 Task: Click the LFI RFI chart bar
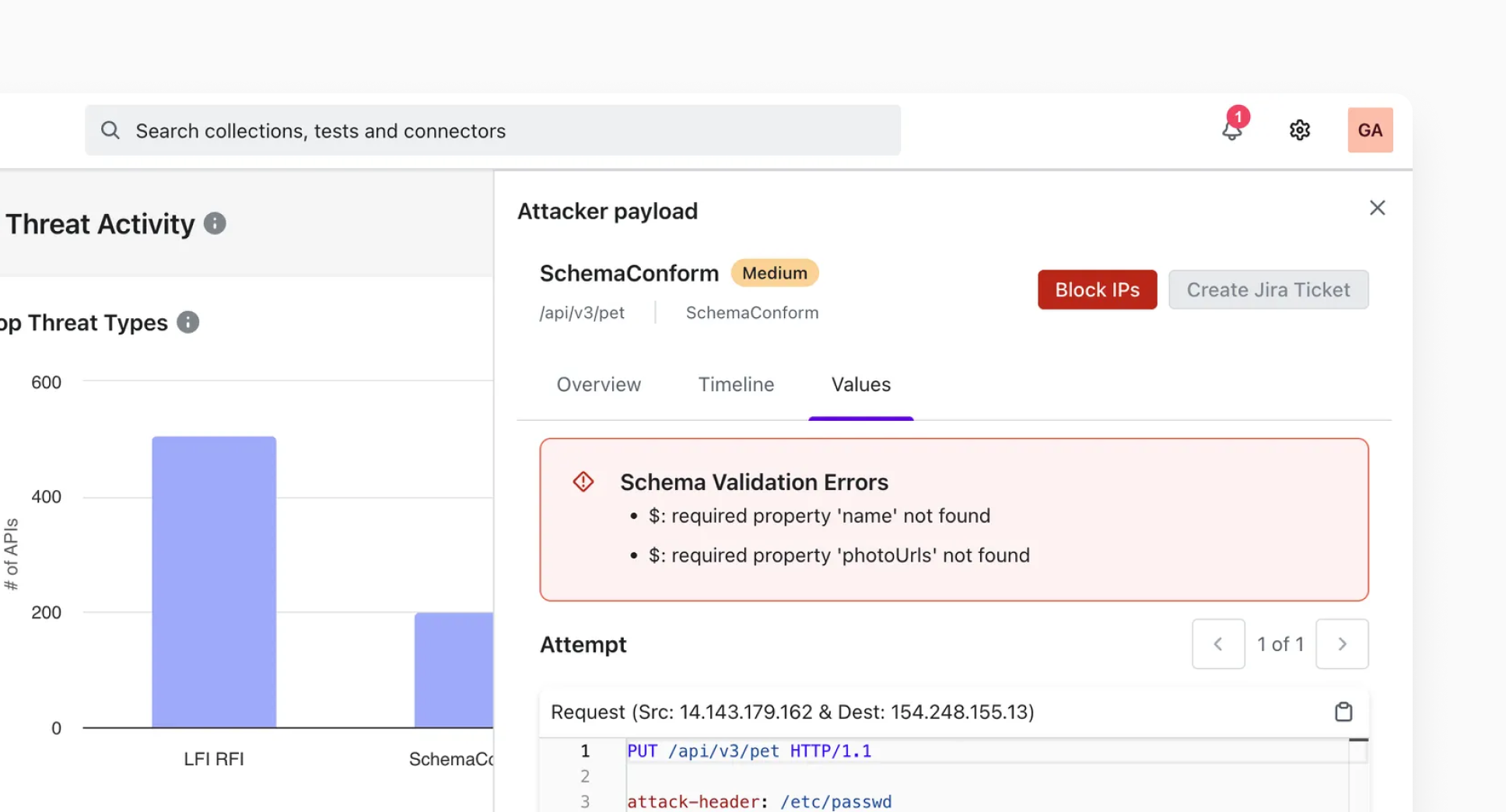pyautogui.click(x=214, y=582)
